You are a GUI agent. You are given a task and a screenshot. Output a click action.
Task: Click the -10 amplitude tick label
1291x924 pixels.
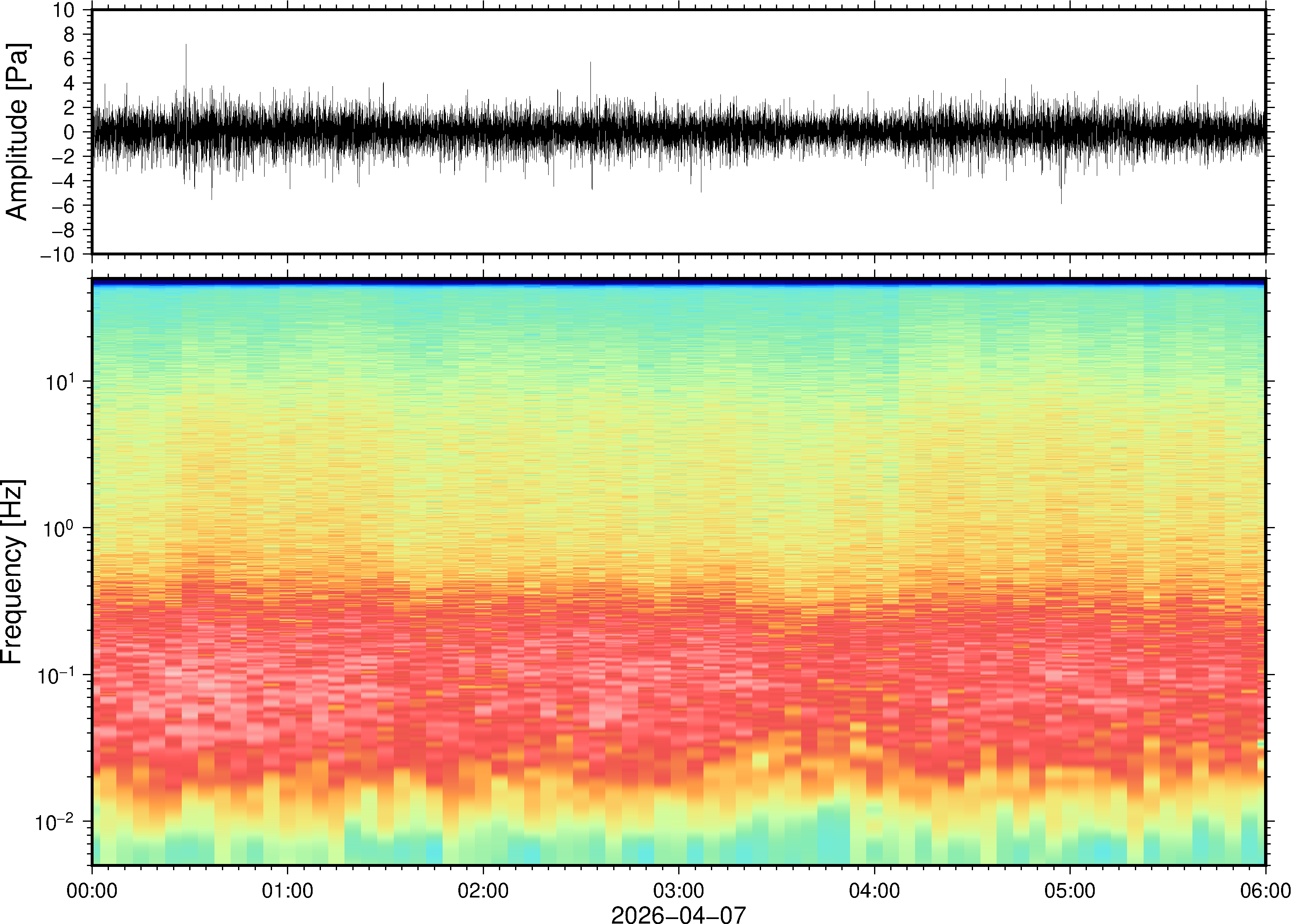(x=57, y=255)
